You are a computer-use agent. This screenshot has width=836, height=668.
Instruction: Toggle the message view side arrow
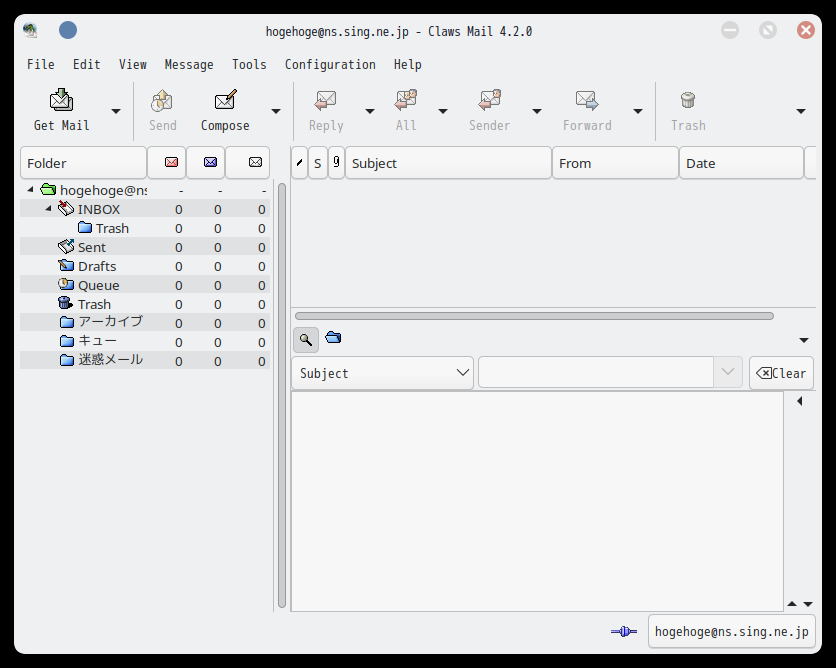(800, 401)
